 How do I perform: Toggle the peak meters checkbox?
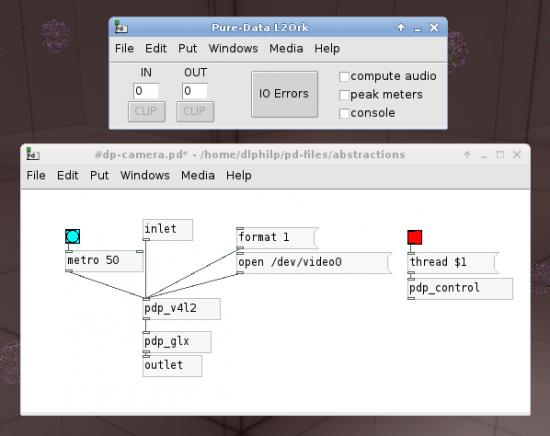344,95
